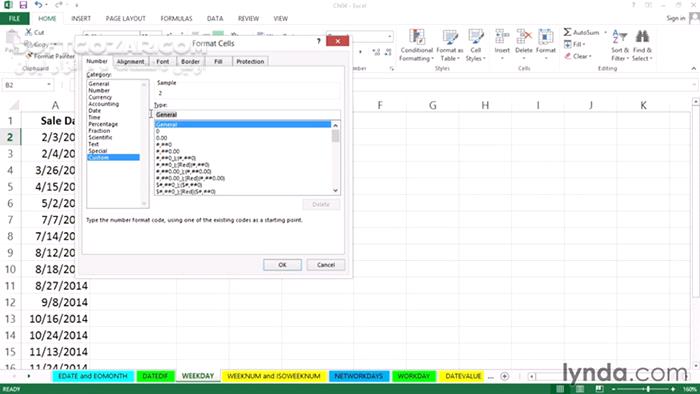
Task: Open NETWORKDAYS sheet tab
Action: (x=359, y=376)
